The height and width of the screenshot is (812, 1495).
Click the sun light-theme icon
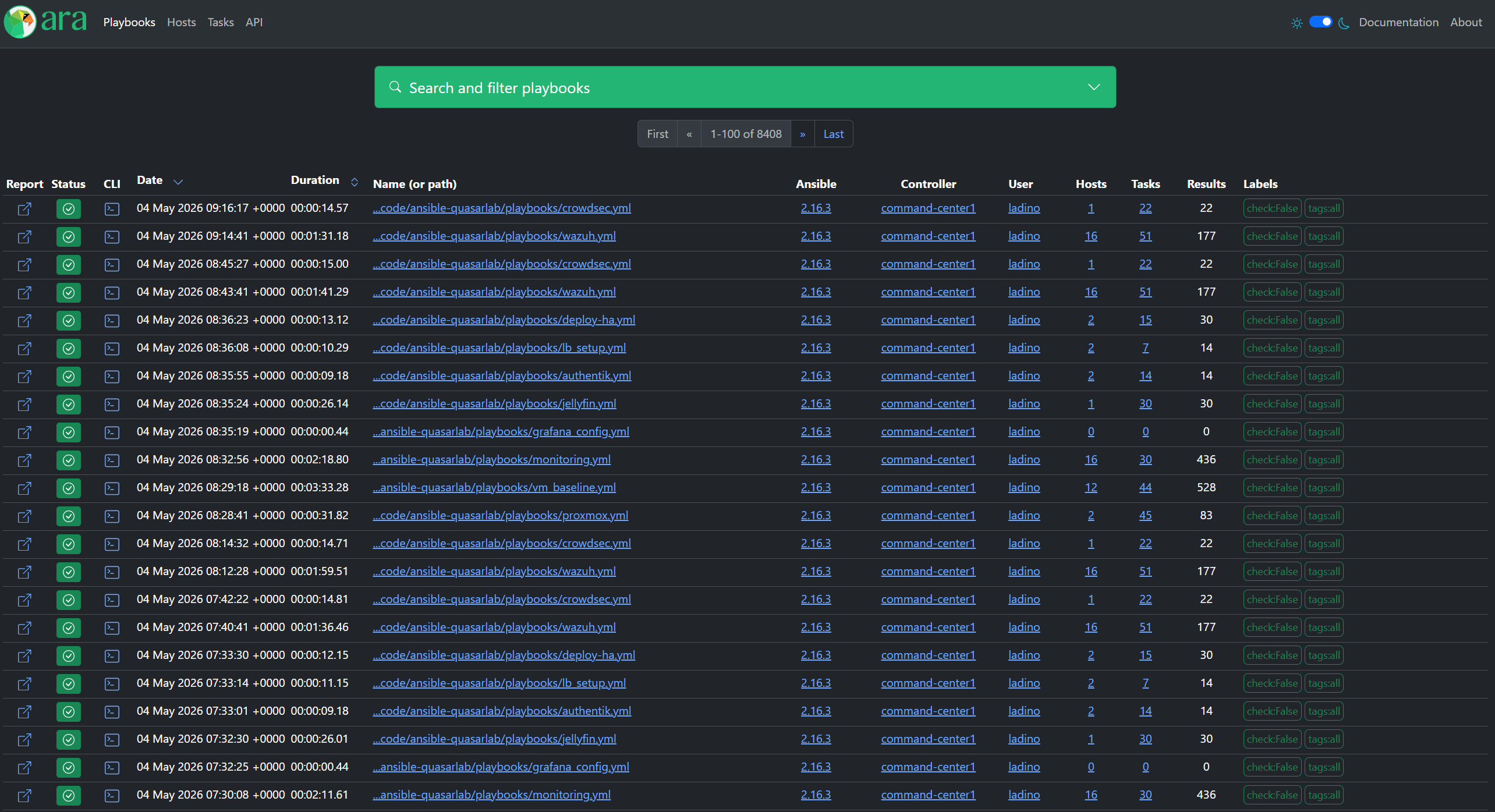pos(1296,23)
